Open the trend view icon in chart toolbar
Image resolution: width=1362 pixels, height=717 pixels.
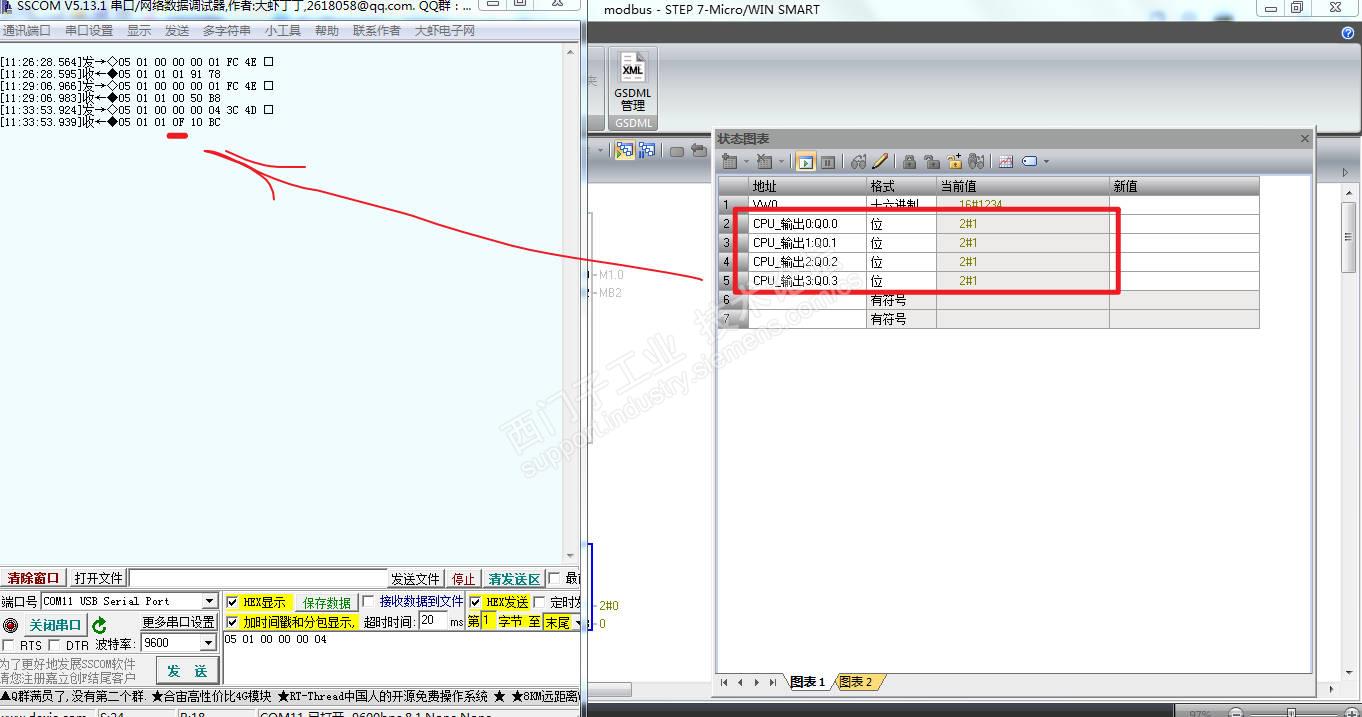(x=1006, y=161)
